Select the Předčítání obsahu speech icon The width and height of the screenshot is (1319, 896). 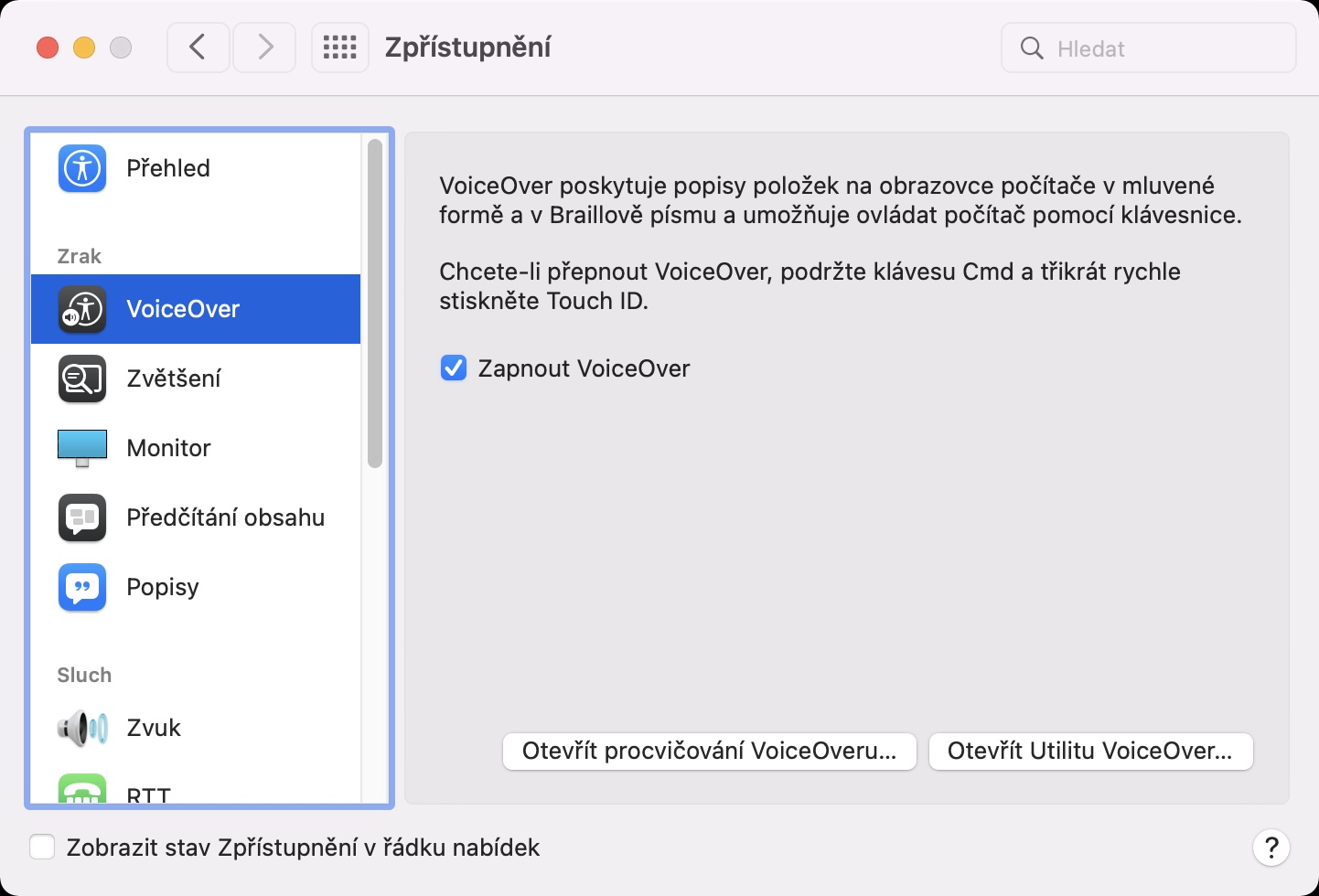[82, 517]
